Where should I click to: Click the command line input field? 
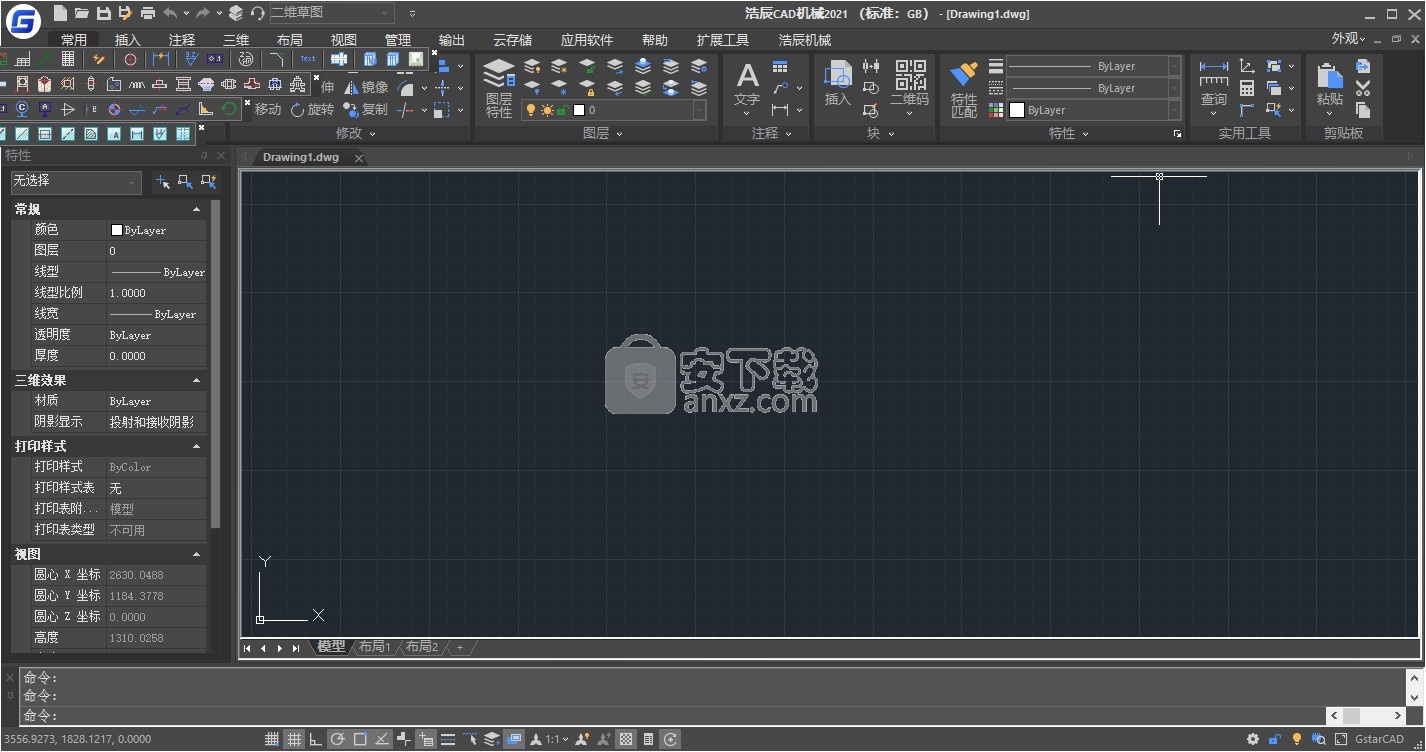click(672, 716)
